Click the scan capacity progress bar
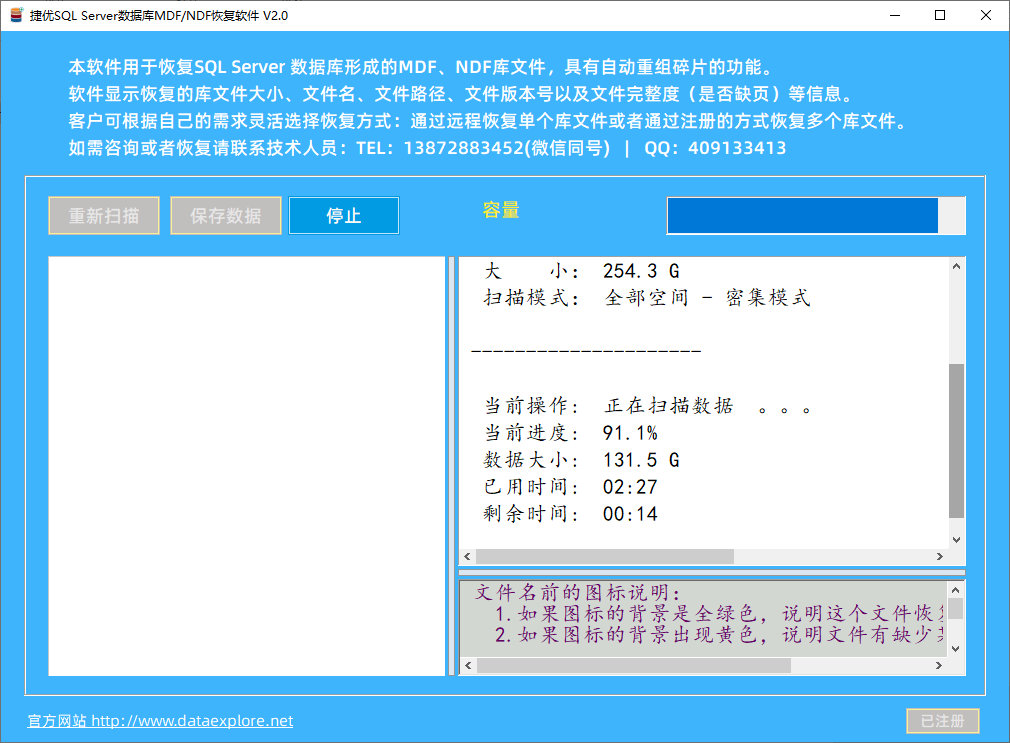 [x=816, y=215]
